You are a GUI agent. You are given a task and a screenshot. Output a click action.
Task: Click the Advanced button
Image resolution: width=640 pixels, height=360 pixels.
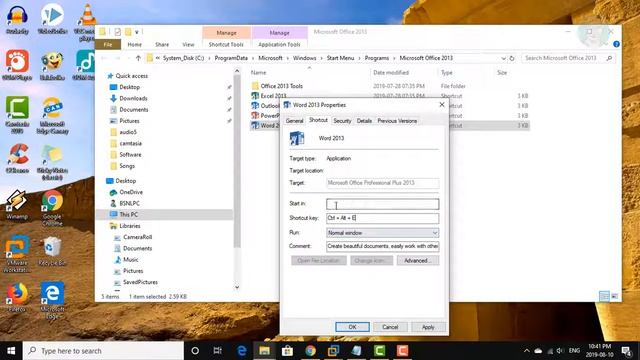click(x=418, y=260)
